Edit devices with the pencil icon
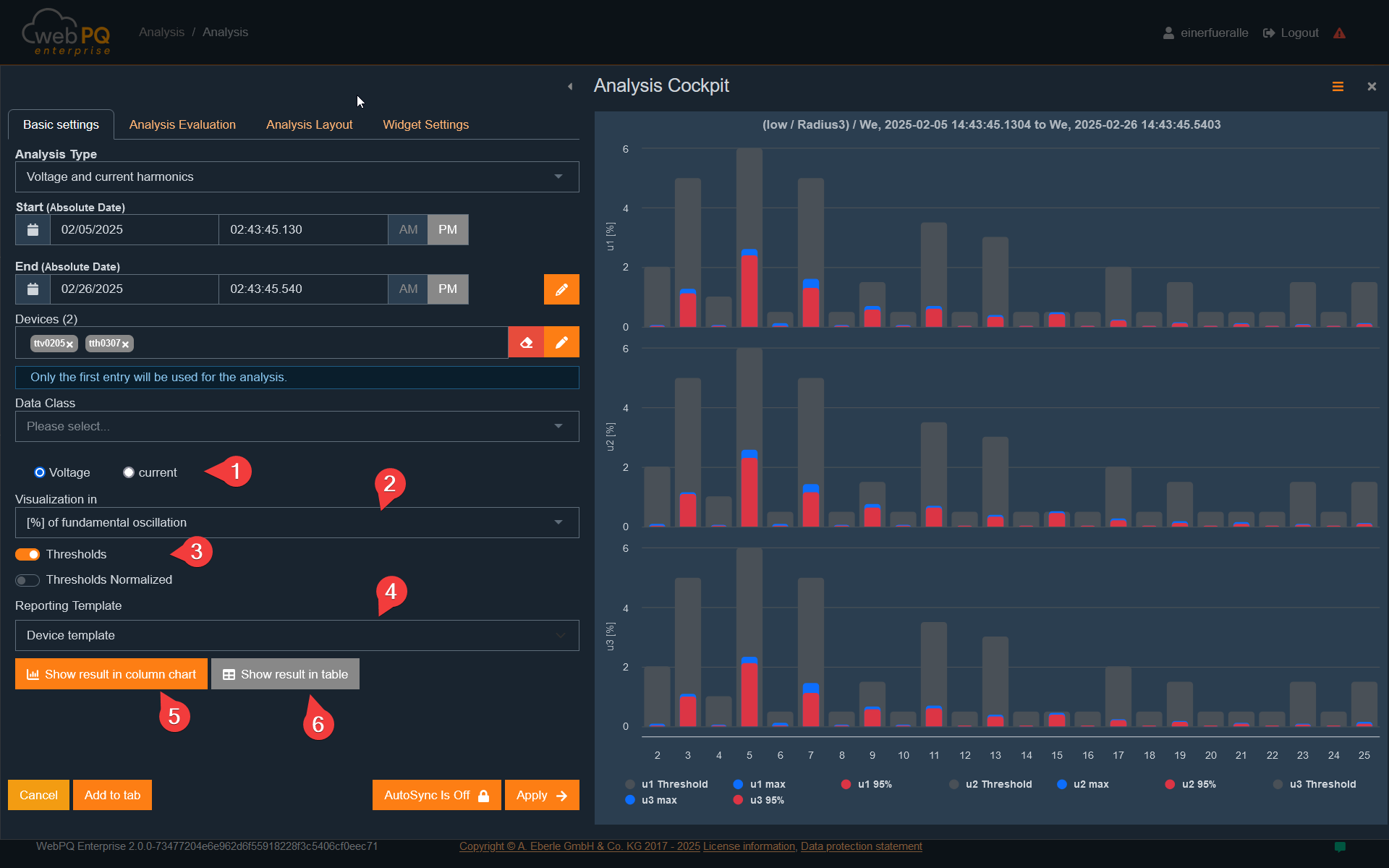1389x868 pixels. click(561, 342)
